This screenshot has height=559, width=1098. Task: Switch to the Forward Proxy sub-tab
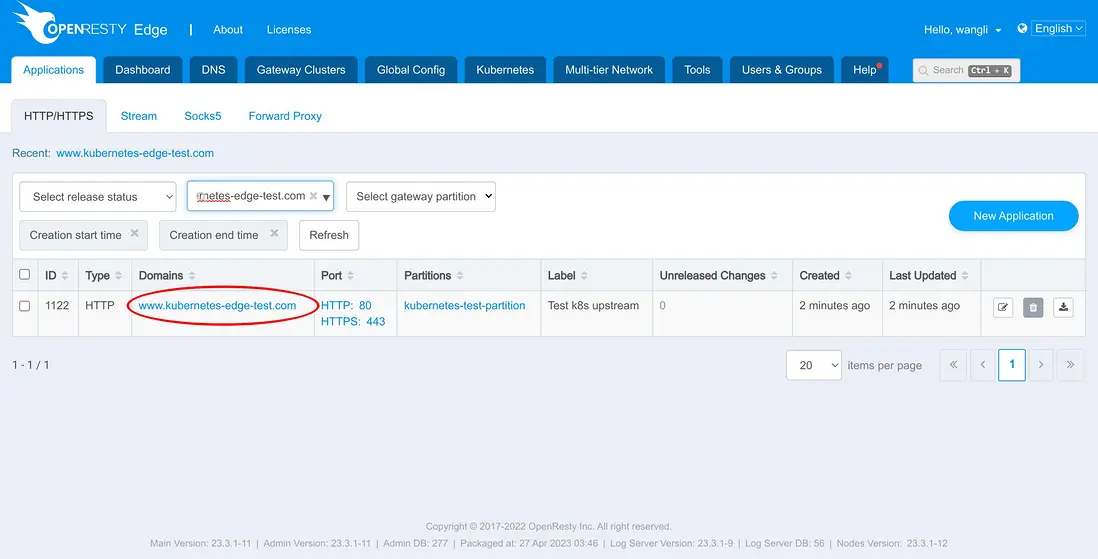pos(285,116)
